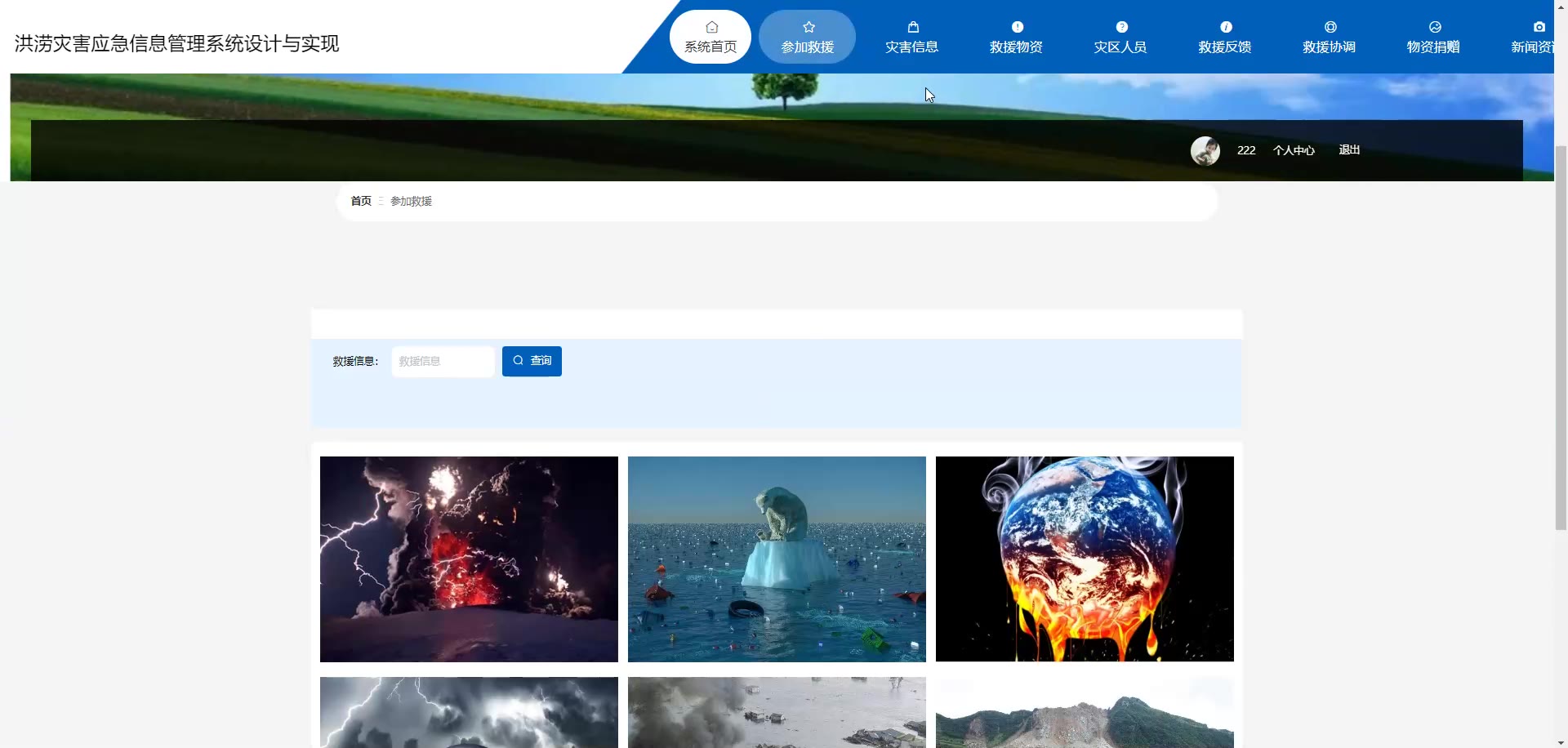
Task: Open 个人中心 personal center
Action: 1294,150
